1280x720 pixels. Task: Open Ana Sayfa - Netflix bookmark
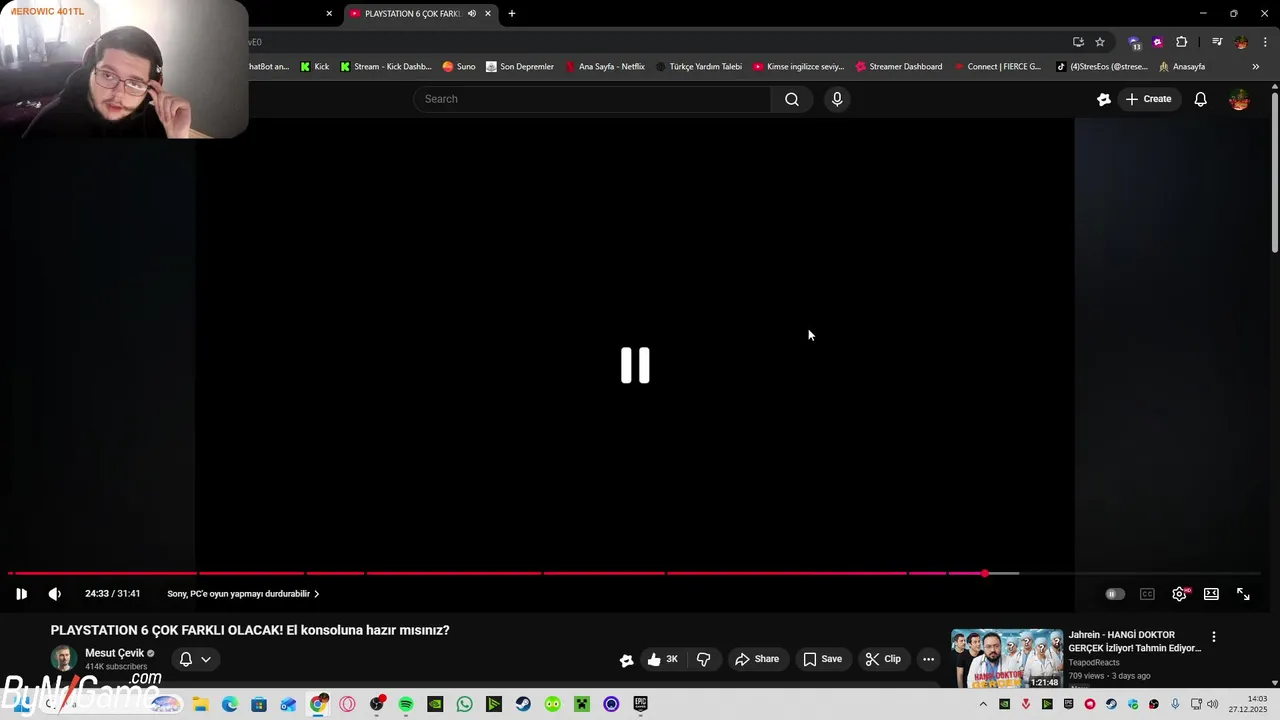point(605,67)
